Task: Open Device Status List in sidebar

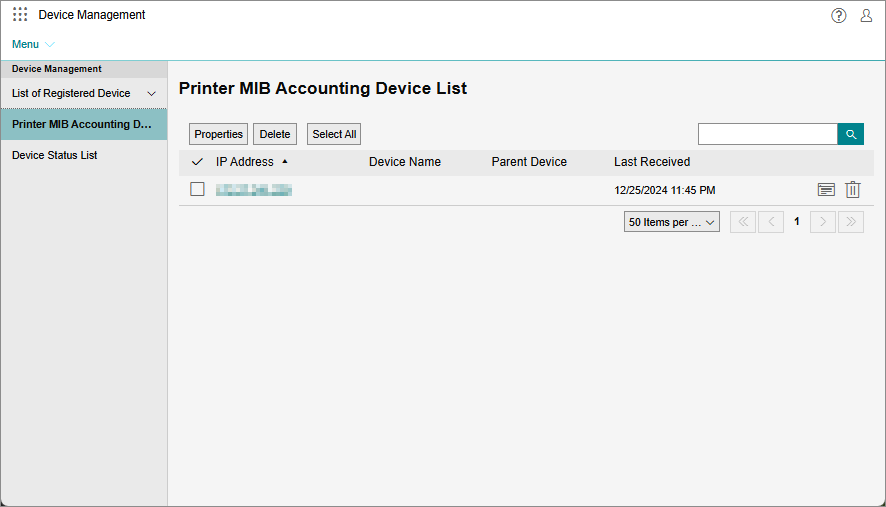Action: 55,155
